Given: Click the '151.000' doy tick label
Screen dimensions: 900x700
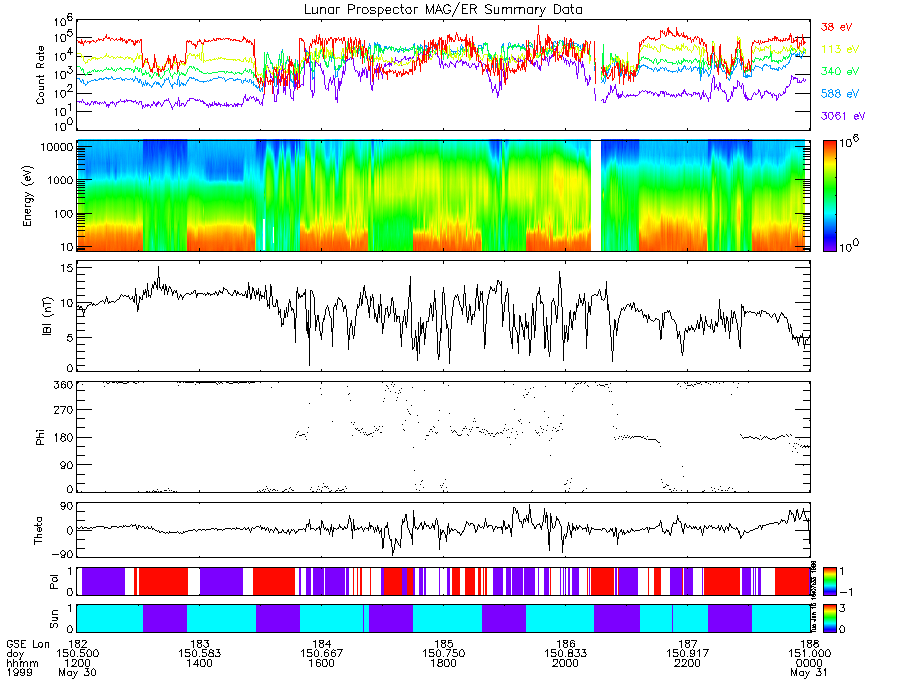Looking at the screenshot, I should (x=809, y=654).
